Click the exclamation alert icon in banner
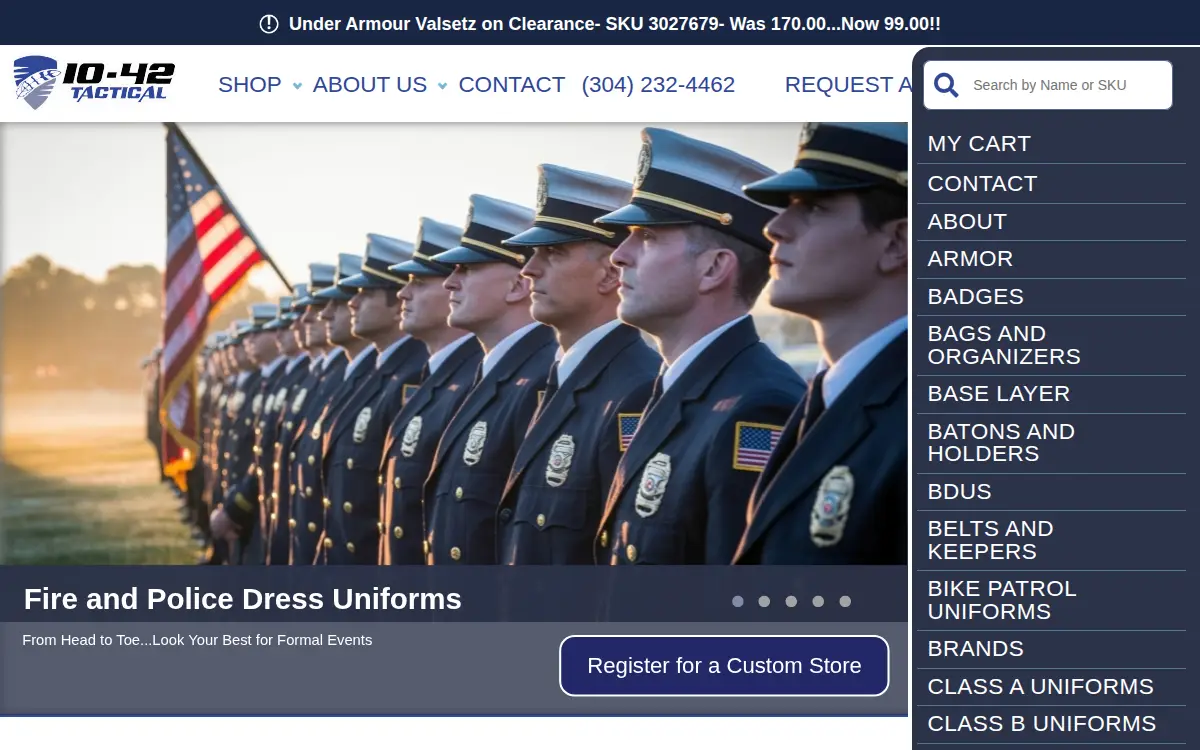Screen dimensions: 1200x750 pos(269,24)
